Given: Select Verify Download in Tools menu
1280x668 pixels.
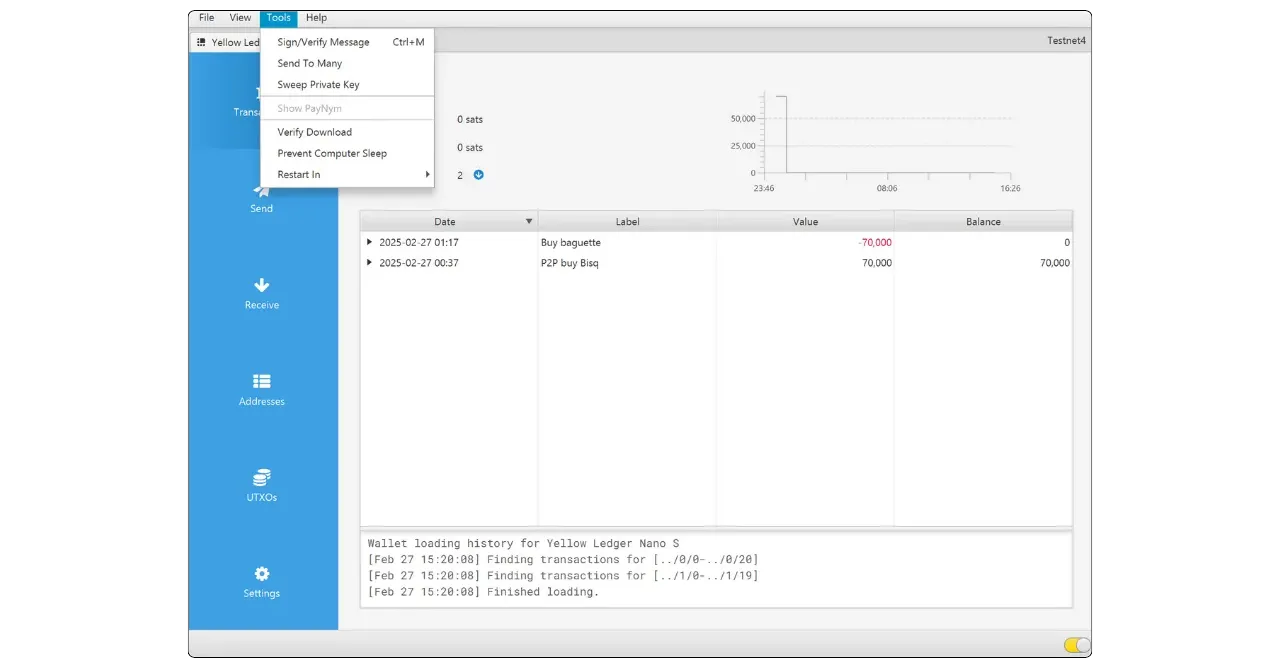Looking at the screenshot, I should pos(314,132).
